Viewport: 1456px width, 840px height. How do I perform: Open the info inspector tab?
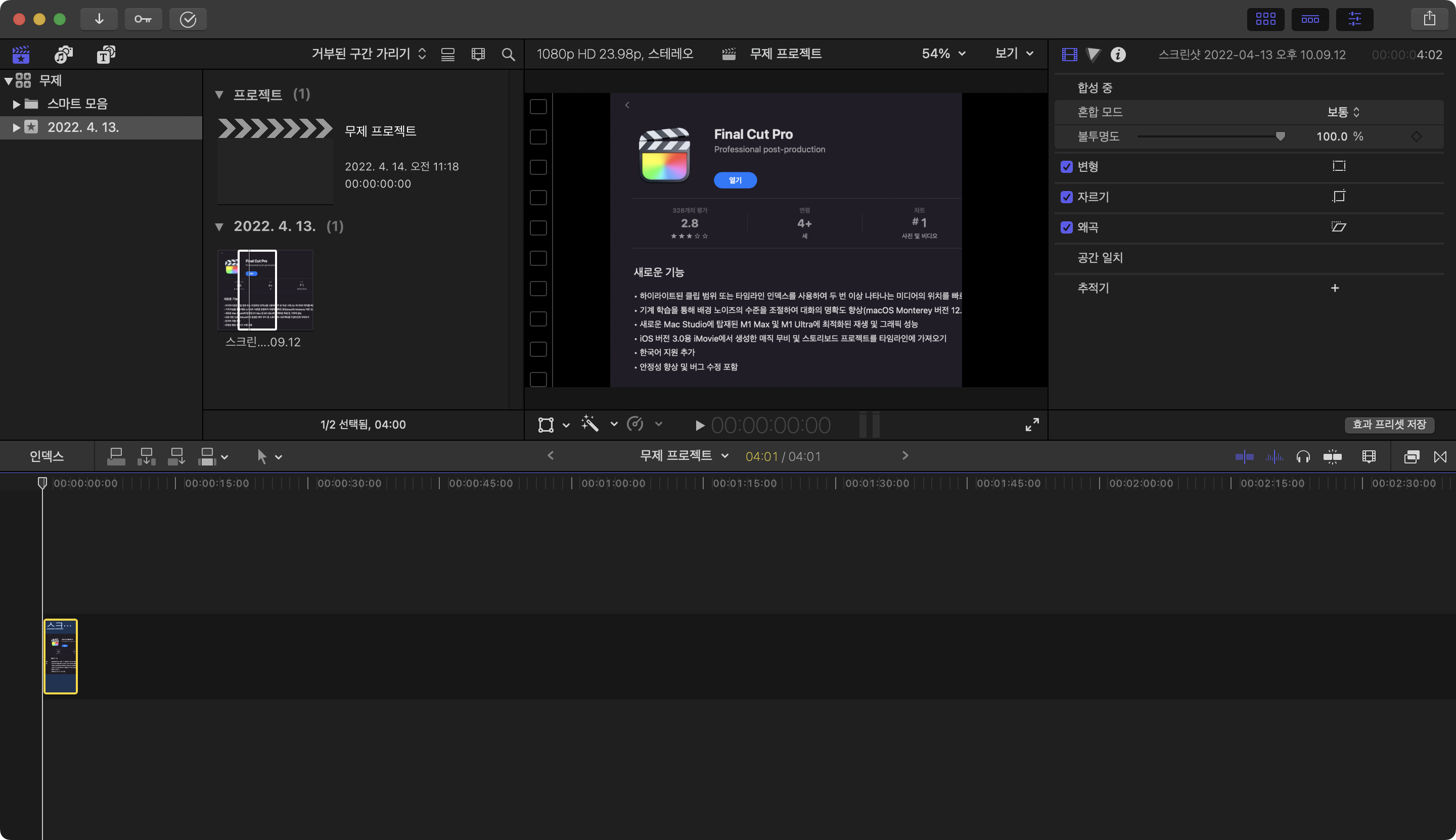click(1118, 54)
